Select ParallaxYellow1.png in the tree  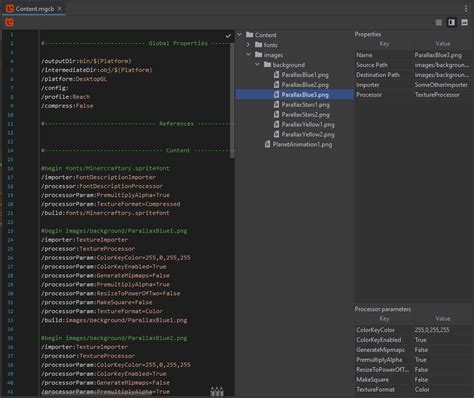coord(308,125)
